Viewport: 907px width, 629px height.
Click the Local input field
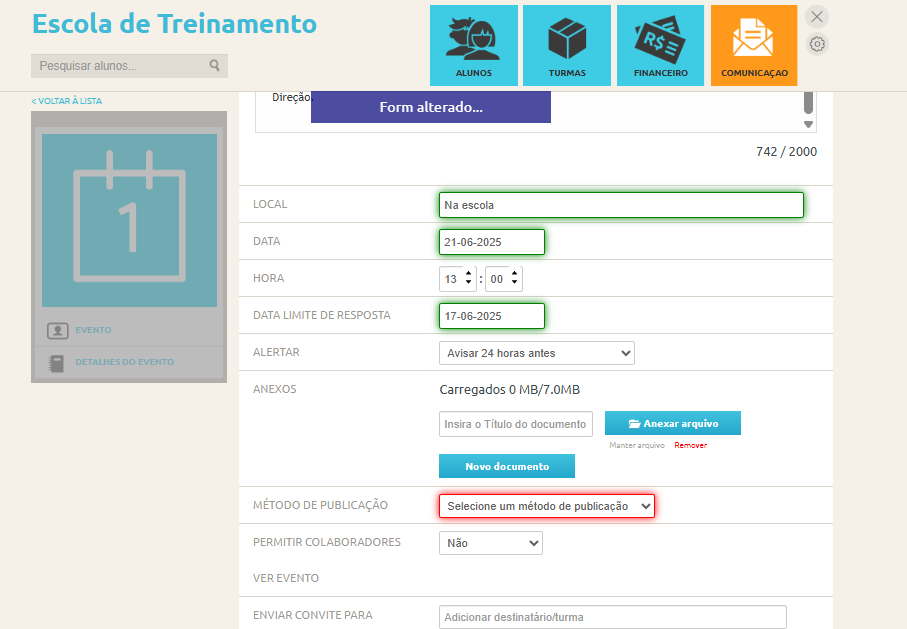point(621,205)
